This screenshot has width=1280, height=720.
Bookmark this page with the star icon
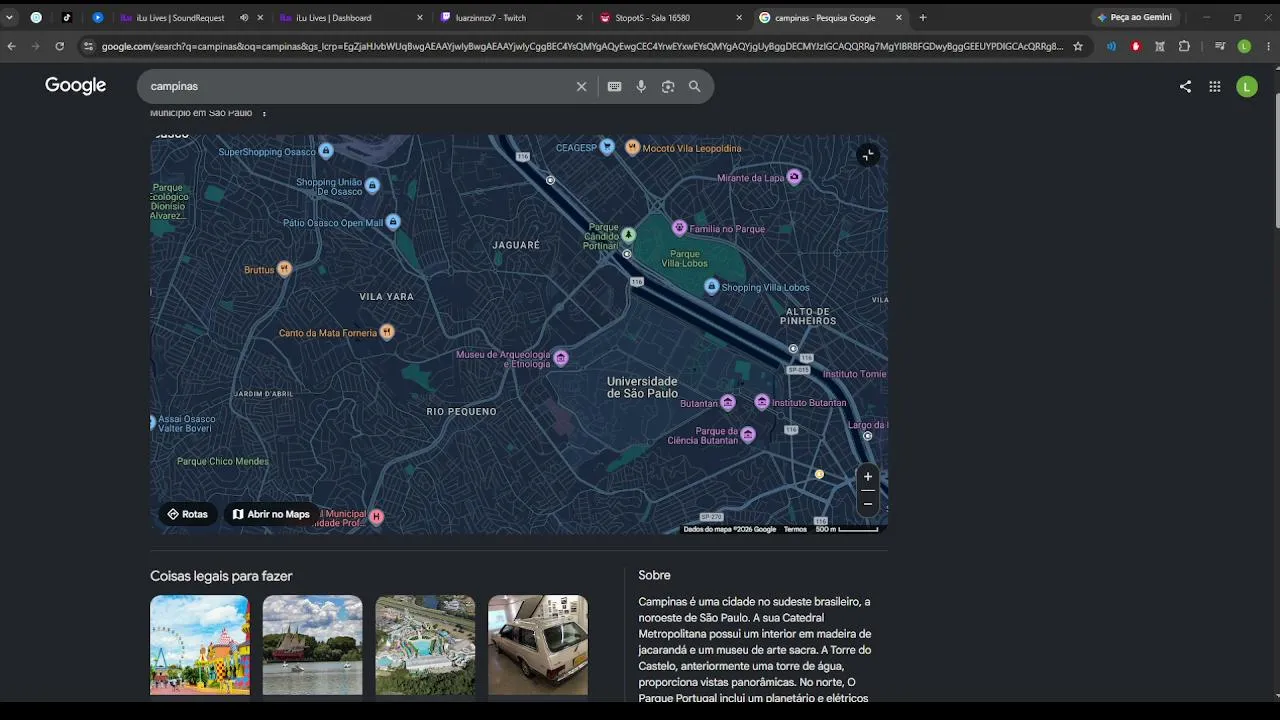pyautogui.click(x=1078, y=46)
